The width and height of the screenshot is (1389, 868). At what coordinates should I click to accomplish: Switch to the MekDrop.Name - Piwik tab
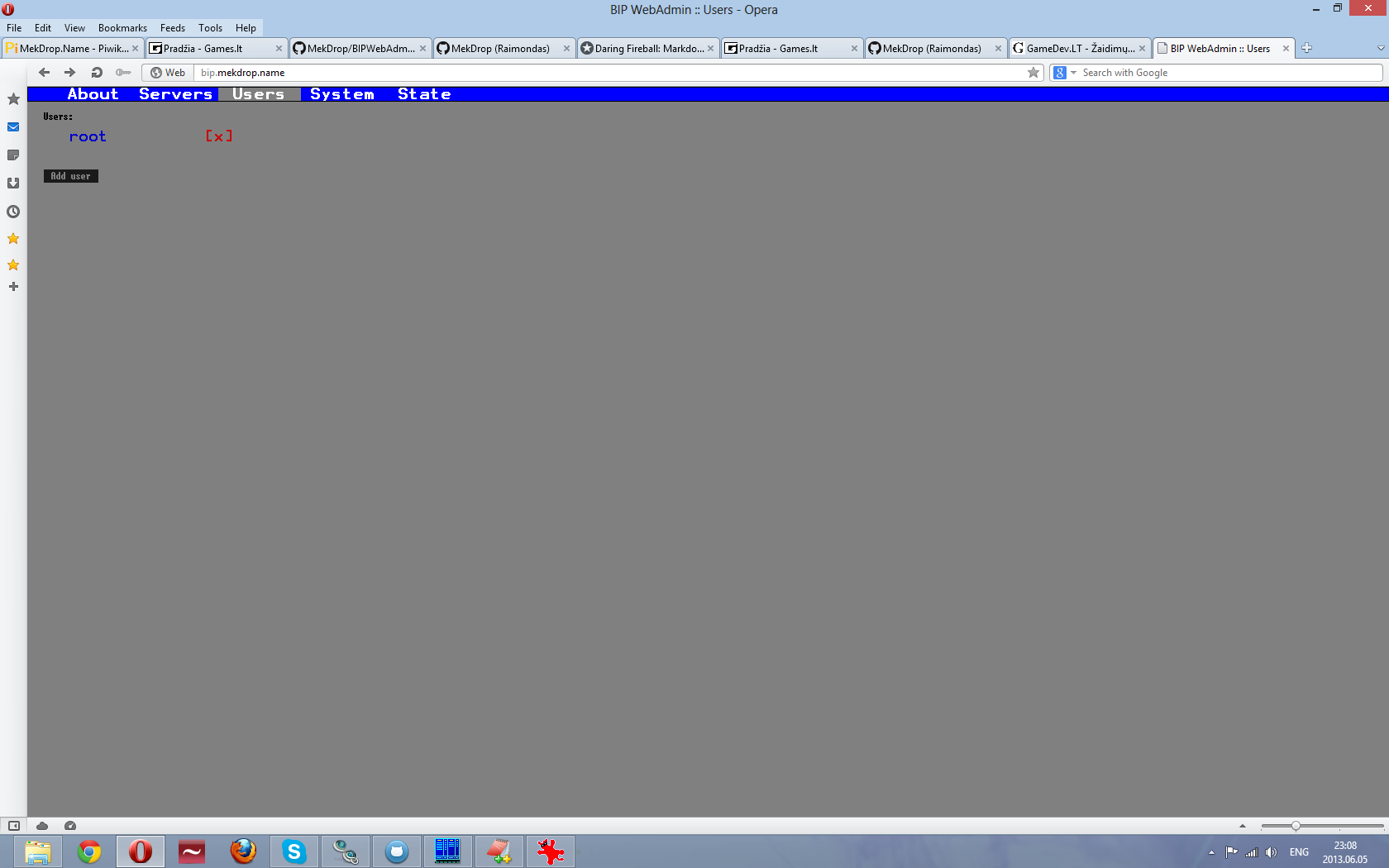pos(73,48)
